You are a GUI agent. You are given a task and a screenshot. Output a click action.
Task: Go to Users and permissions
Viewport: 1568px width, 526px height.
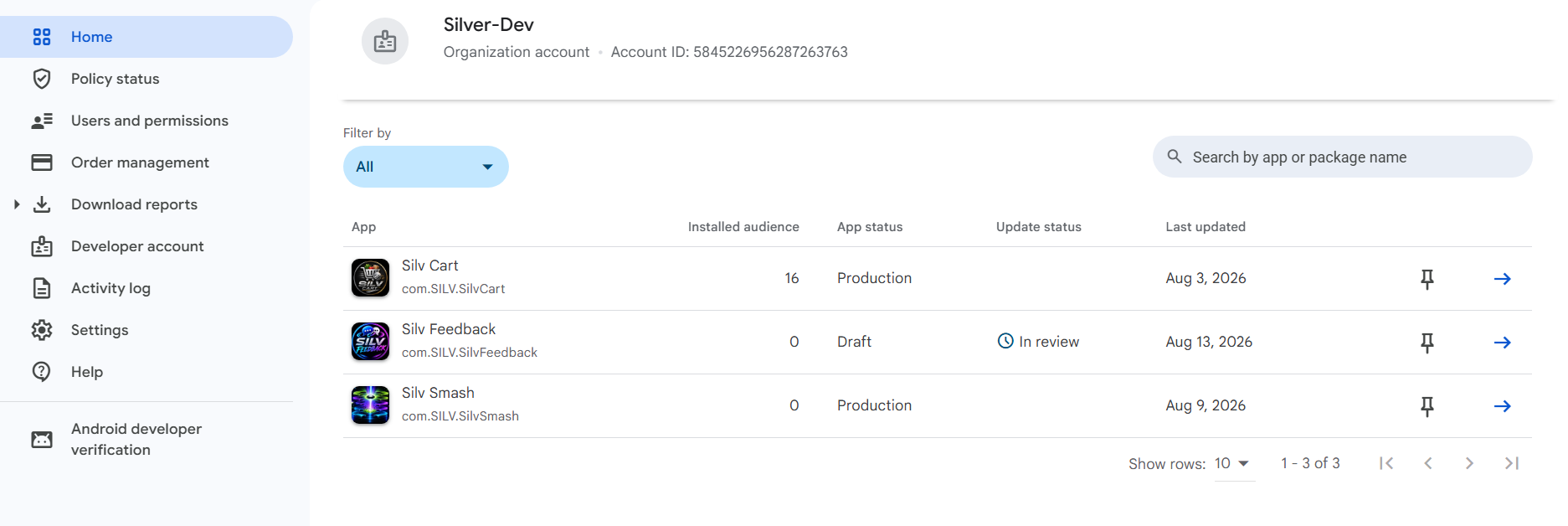tap(147, 121)
